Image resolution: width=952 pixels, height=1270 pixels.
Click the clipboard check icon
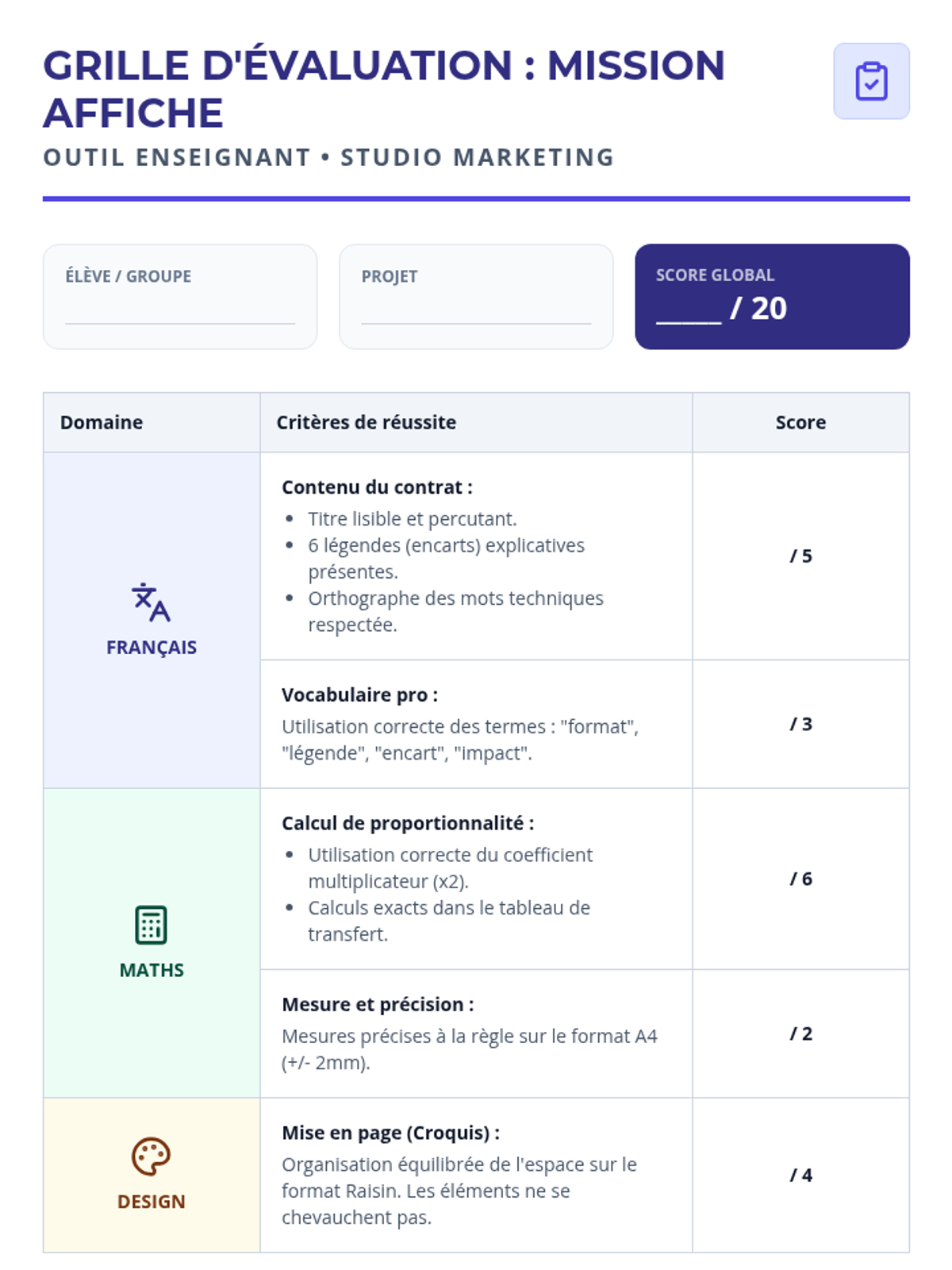point(871,81)
